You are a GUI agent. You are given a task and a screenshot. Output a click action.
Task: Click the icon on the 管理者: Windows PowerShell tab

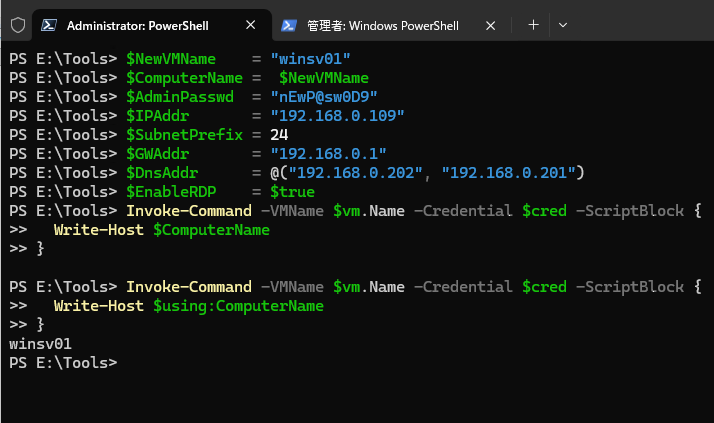coord(289,25)
